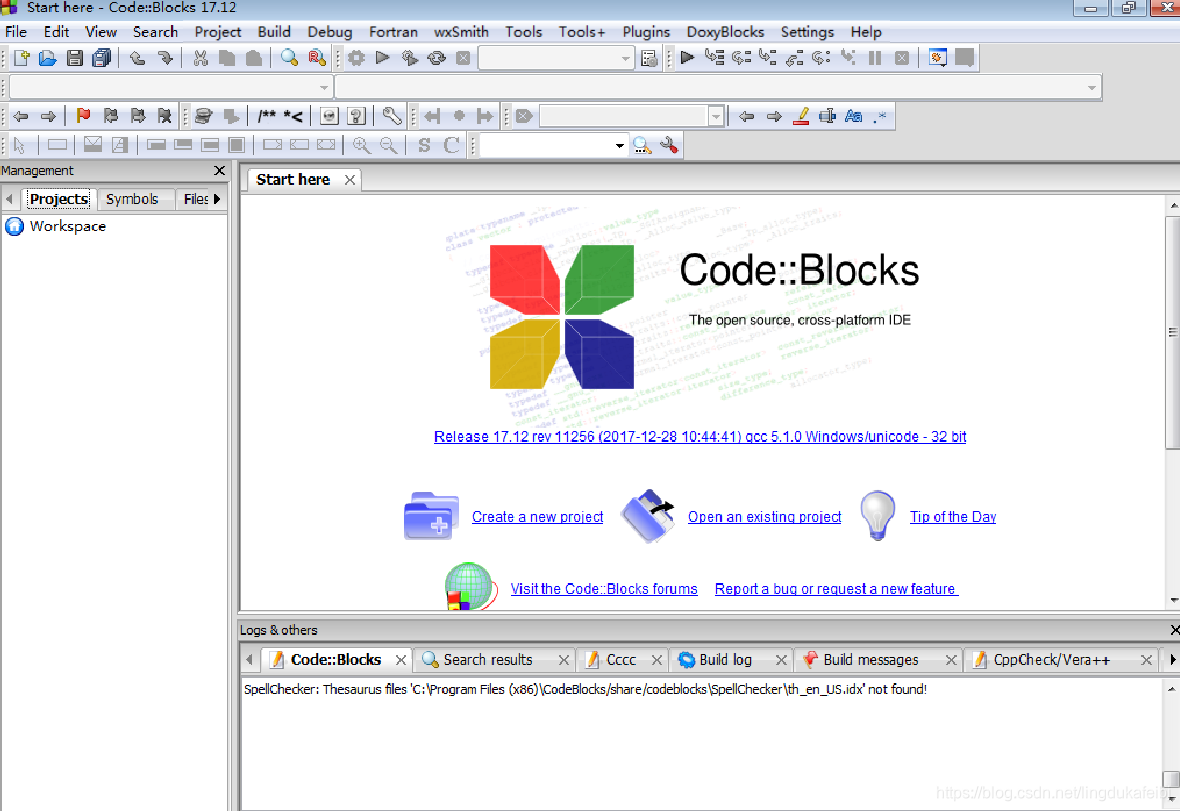Click the DoxyBlocks block comment /** icon

pos(266,116)
